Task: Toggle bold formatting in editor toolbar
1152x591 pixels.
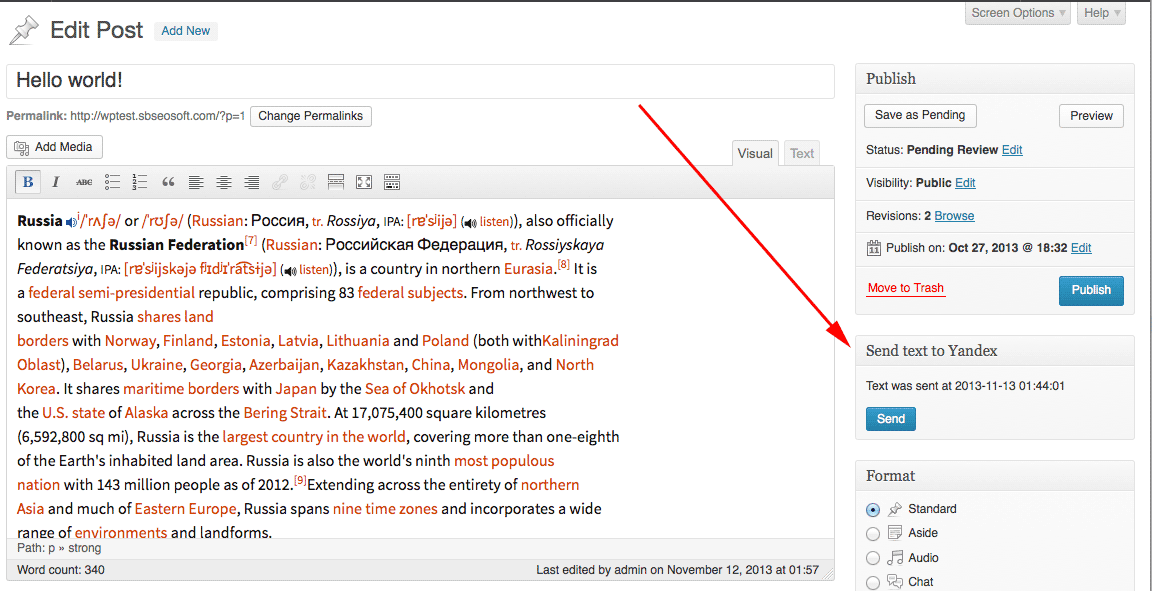Action: coord(28,182)
